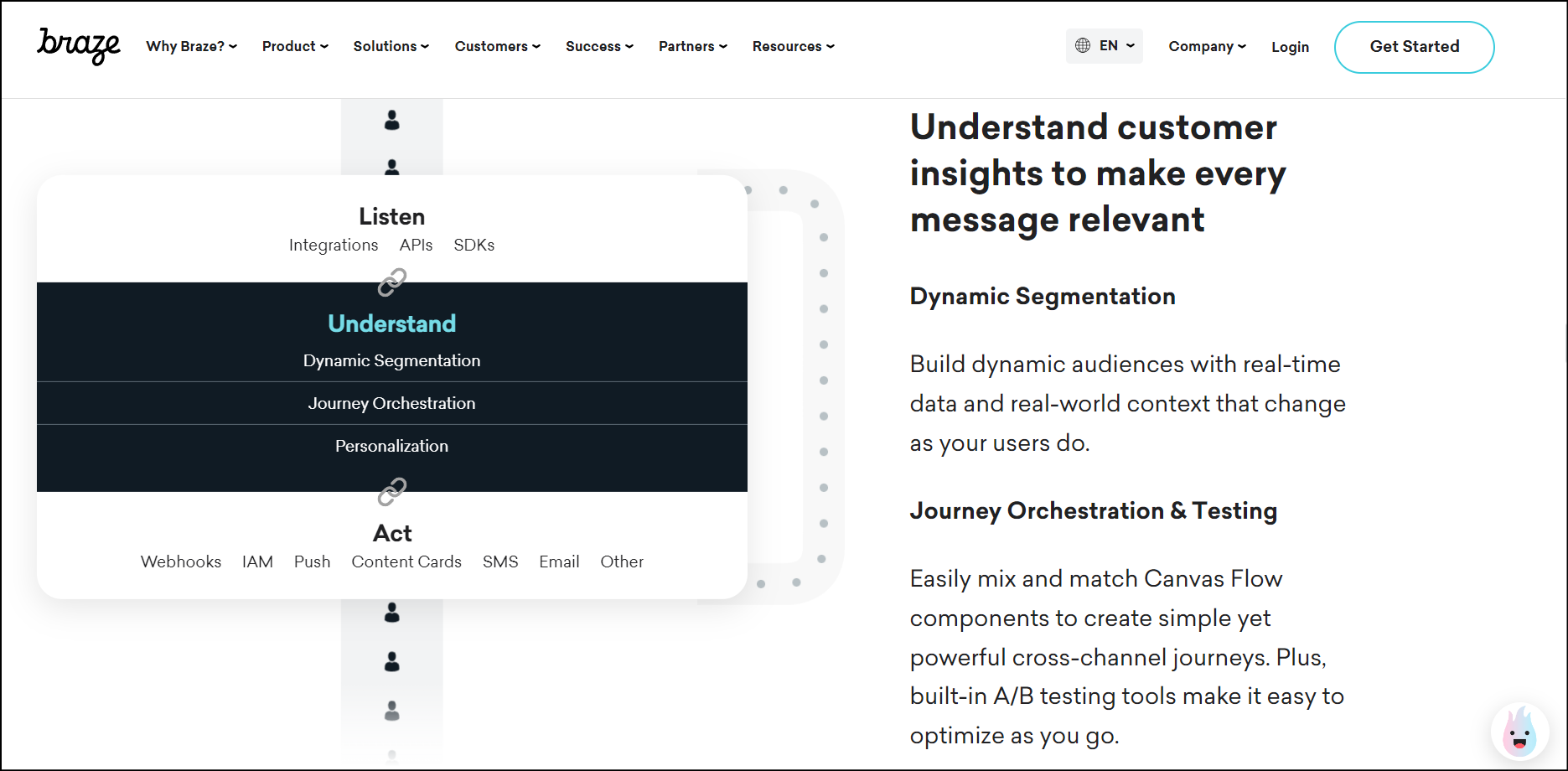This screenshot has width=1568, height=771.
Task: Select the Act section heading
Action: click(392, 533)
